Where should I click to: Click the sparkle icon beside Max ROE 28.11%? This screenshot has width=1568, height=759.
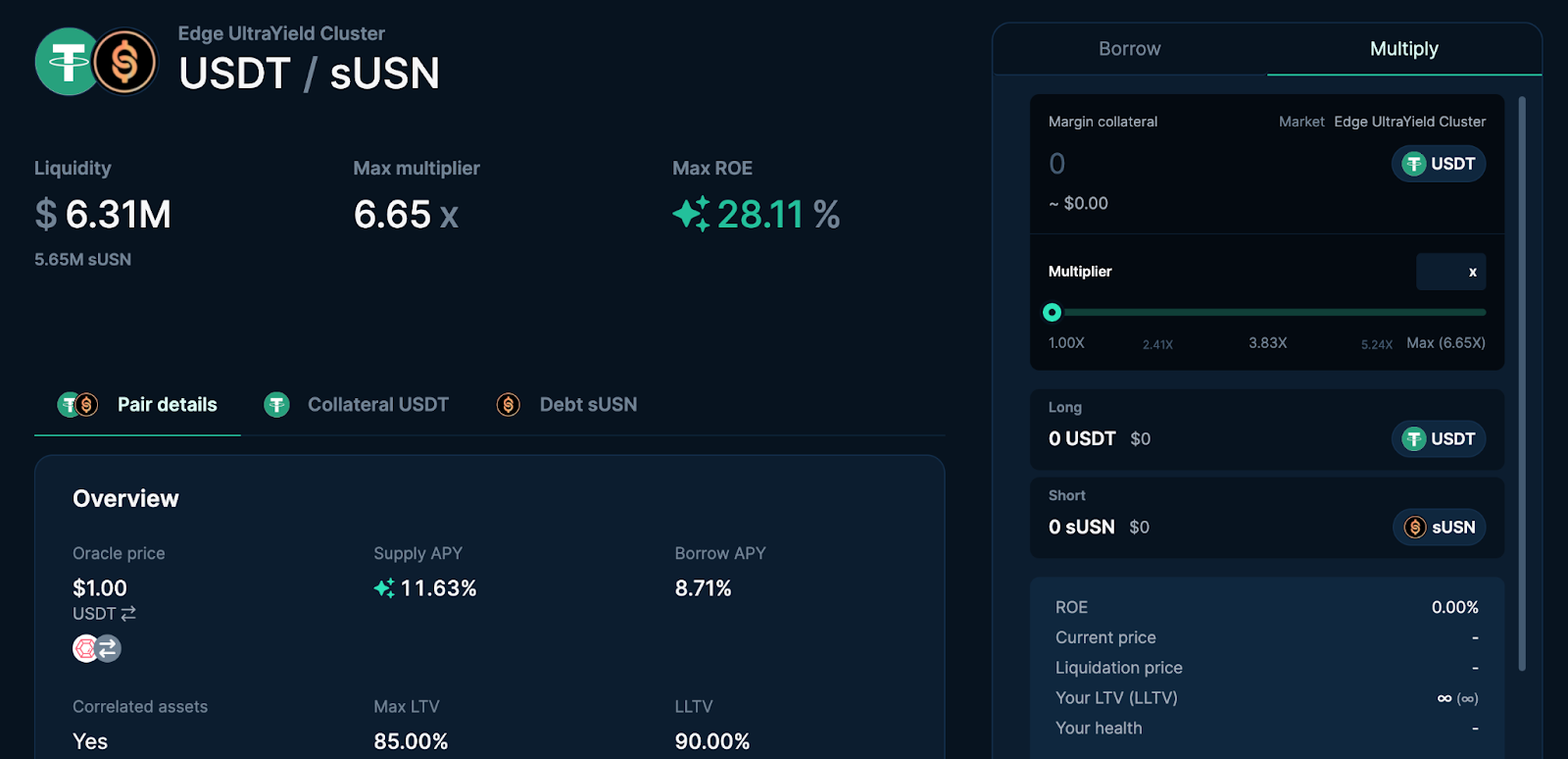[x=691, y=214]
